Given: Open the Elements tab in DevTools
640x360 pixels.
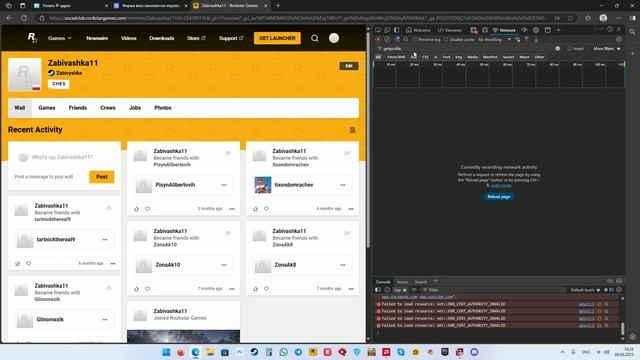Looking at the screenshot, I should [x=450, y=30].
